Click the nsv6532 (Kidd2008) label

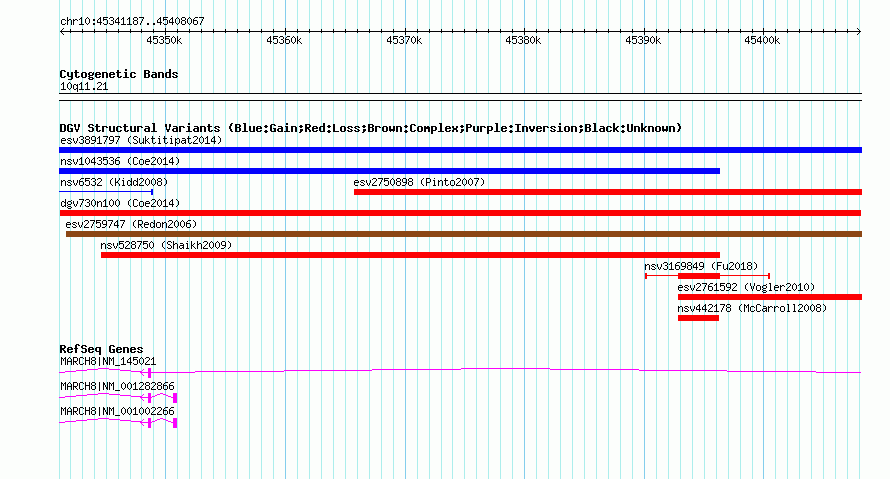114,182
